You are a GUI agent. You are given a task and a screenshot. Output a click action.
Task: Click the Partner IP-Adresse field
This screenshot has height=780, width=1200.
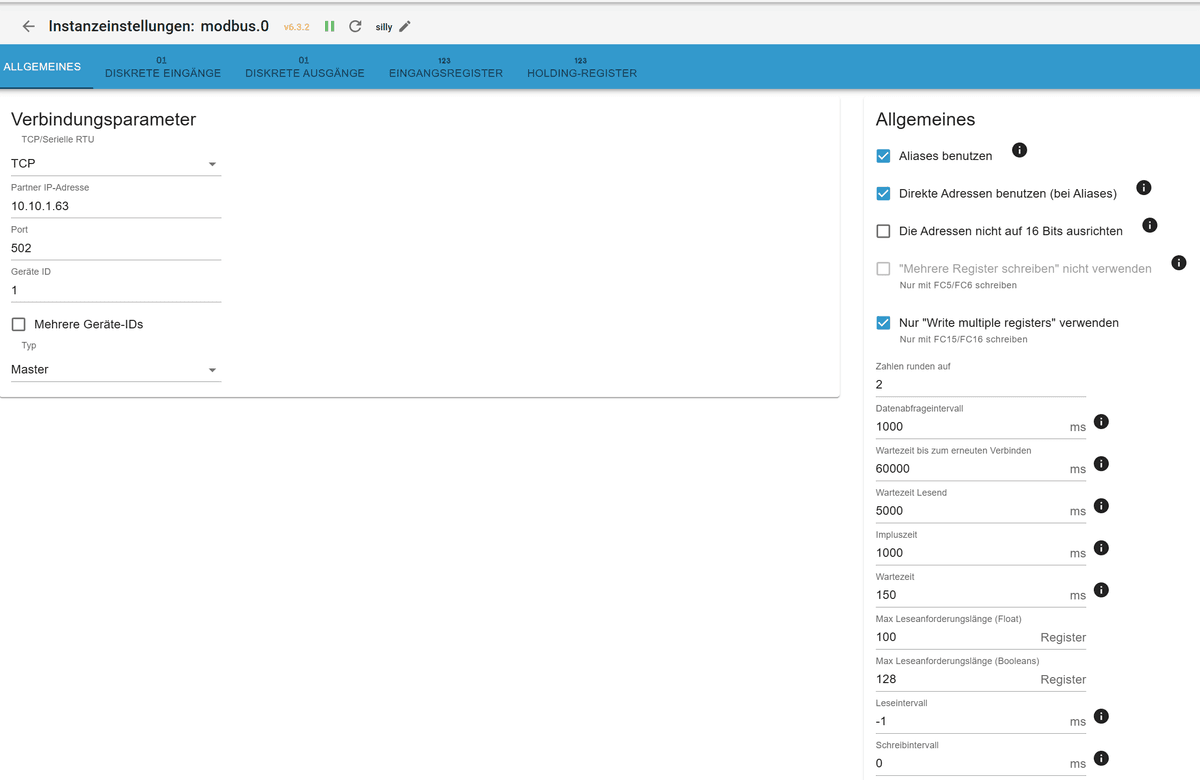[116, 206]
